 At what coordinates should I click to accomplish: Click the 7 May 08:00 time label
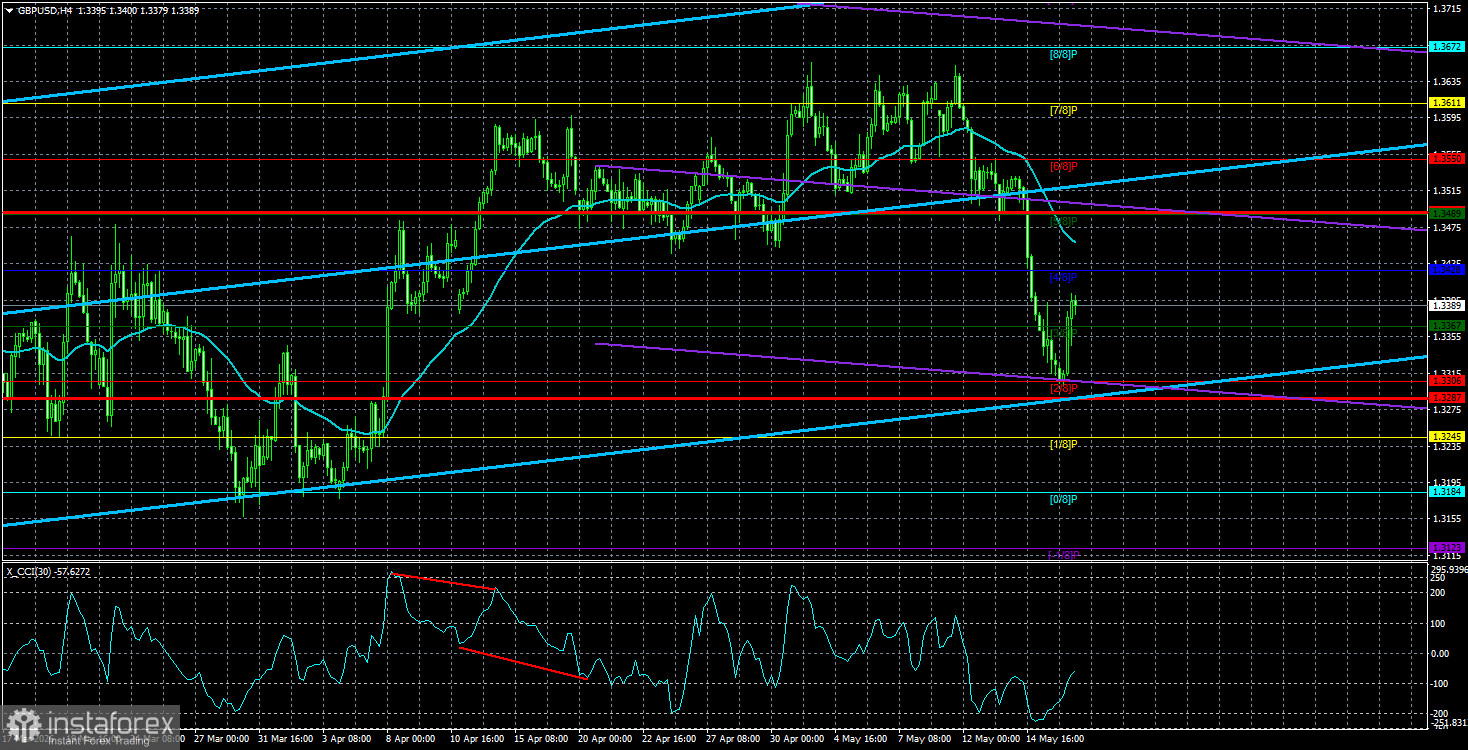pos(927,741)
